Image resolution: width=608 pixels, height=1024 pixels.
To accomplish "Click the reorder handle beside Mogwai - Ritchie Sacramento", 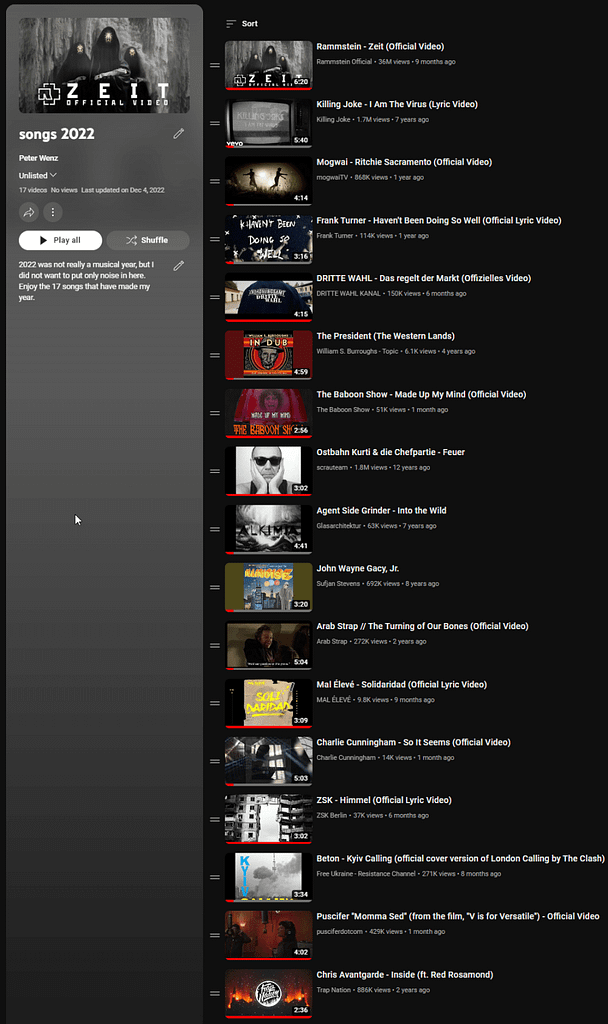I will coord(215,181).
